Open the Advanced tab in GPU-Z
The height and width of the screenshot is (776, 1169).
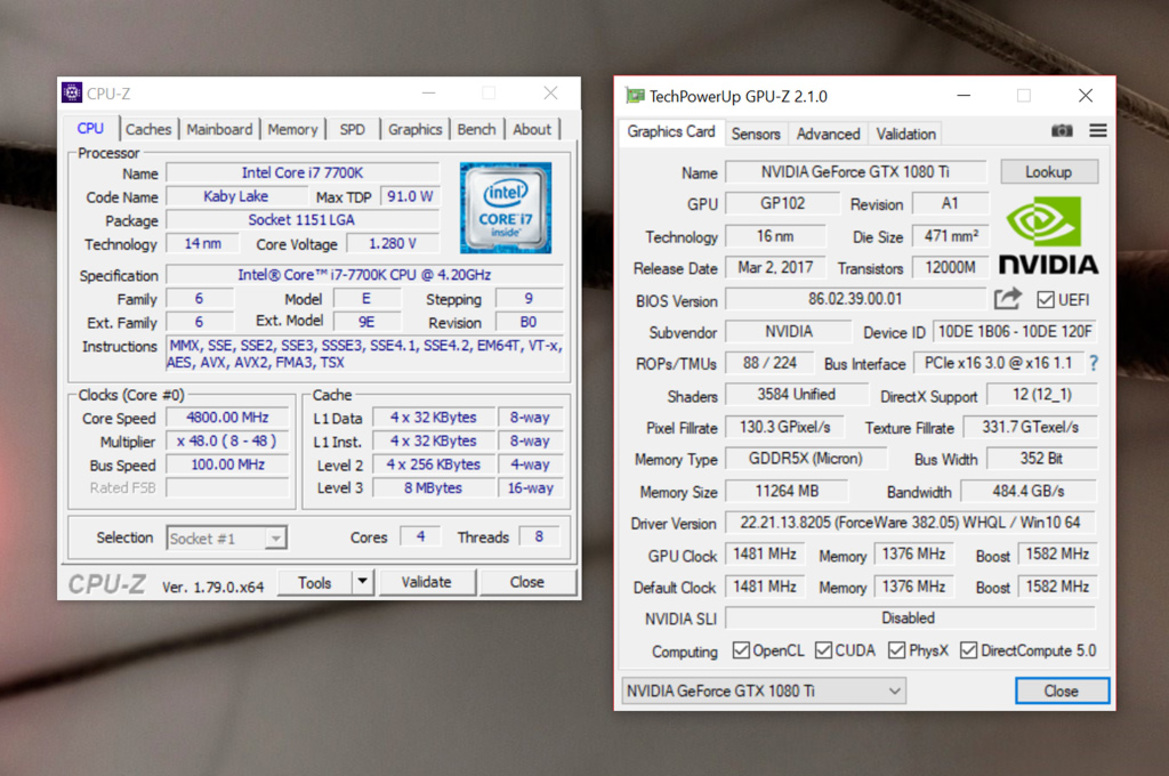coord(828,133)
